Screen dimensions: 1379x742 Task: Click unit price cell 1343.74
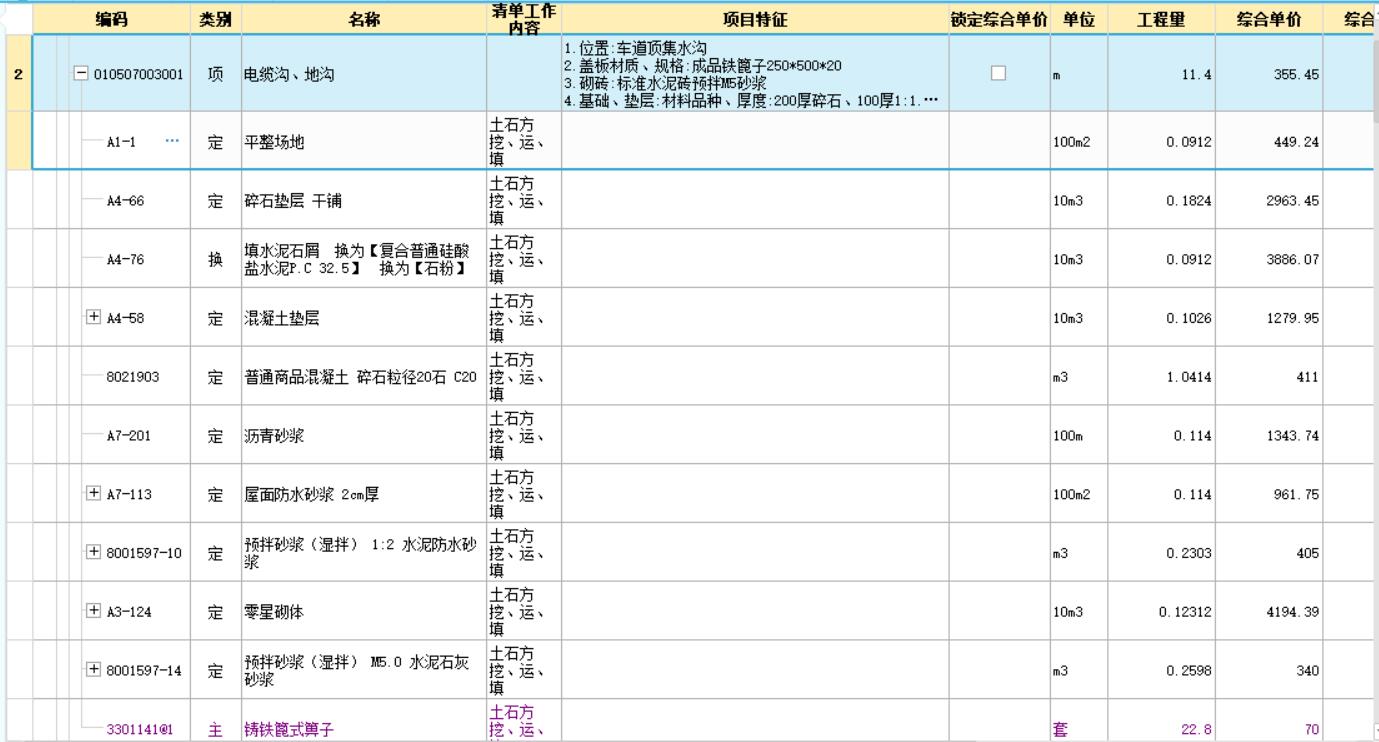click(1269, 435)
